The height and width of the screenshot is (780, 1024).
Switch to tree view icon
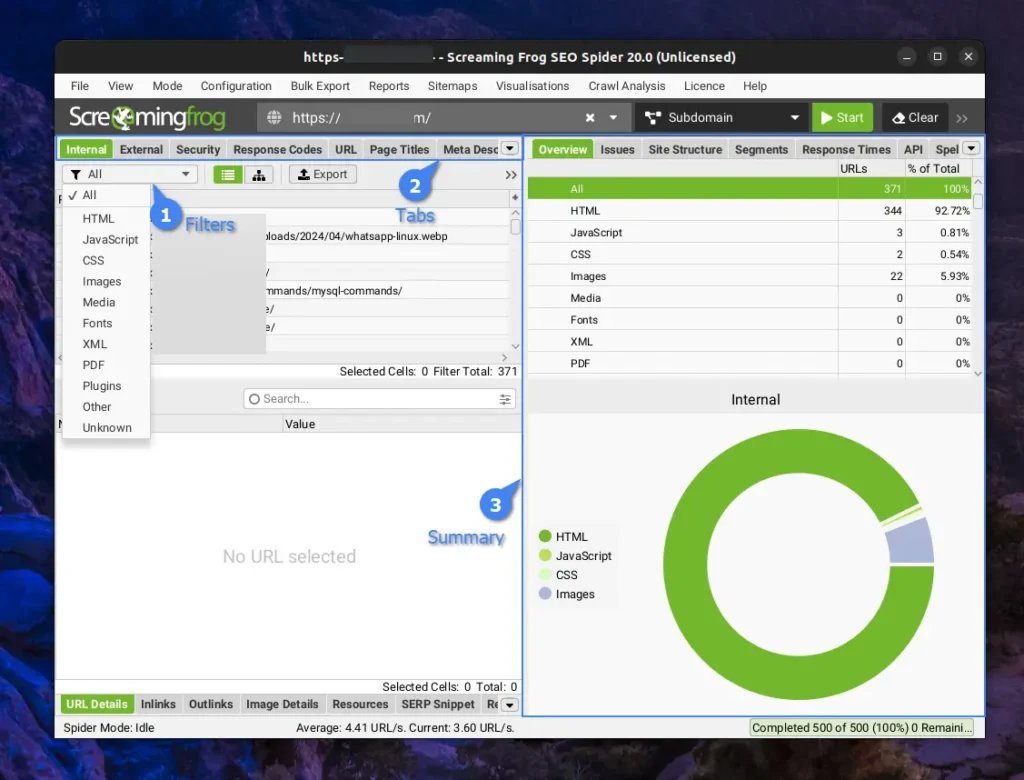coord(259,174)
